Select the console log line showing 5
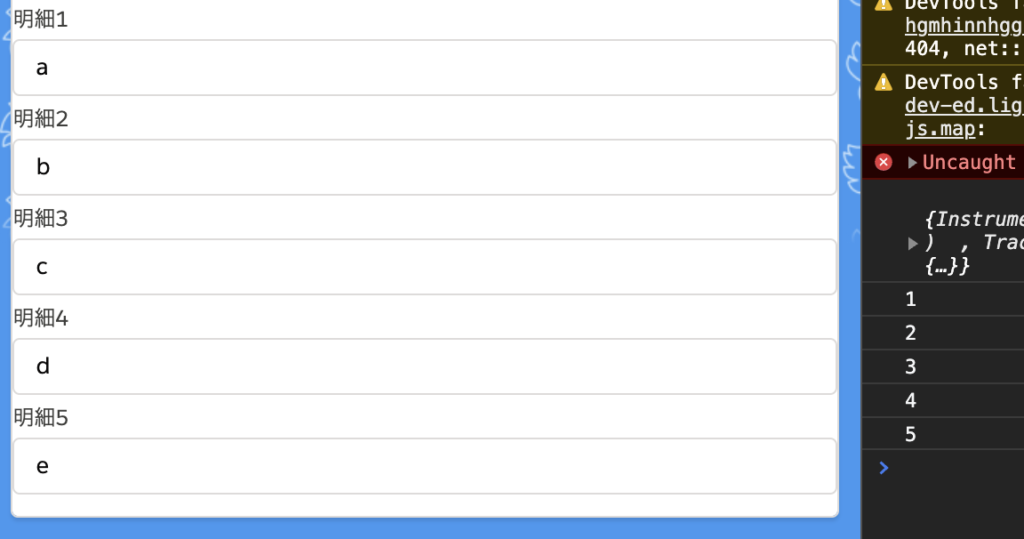This screenshot has width=1024, height=539. point(943,434)
